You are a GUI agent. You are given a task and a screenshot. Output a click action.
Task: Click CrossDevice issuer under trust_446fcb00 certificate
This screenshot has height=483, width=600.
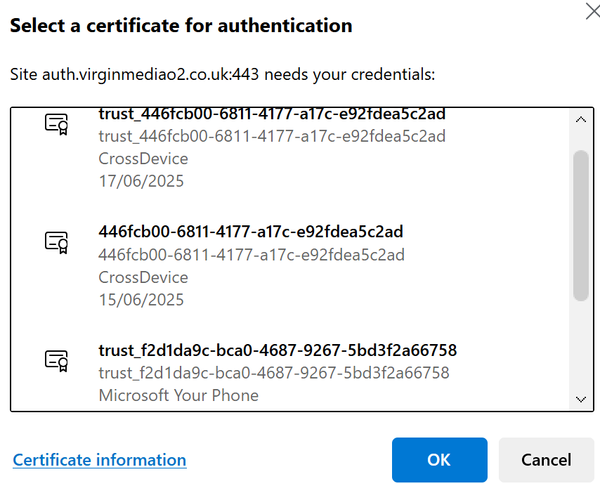click(143, 159)
